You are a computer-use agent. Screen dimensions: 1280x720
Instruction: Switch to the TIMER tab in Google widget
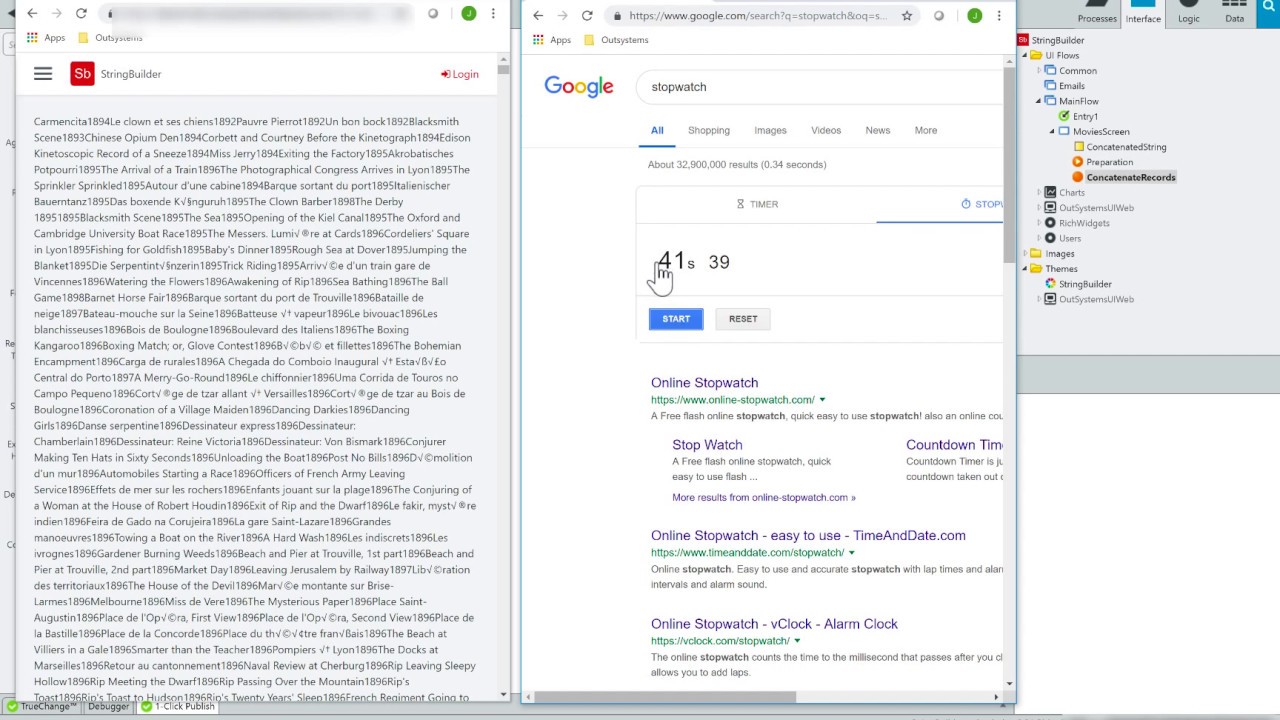click(x=757, y=204)
